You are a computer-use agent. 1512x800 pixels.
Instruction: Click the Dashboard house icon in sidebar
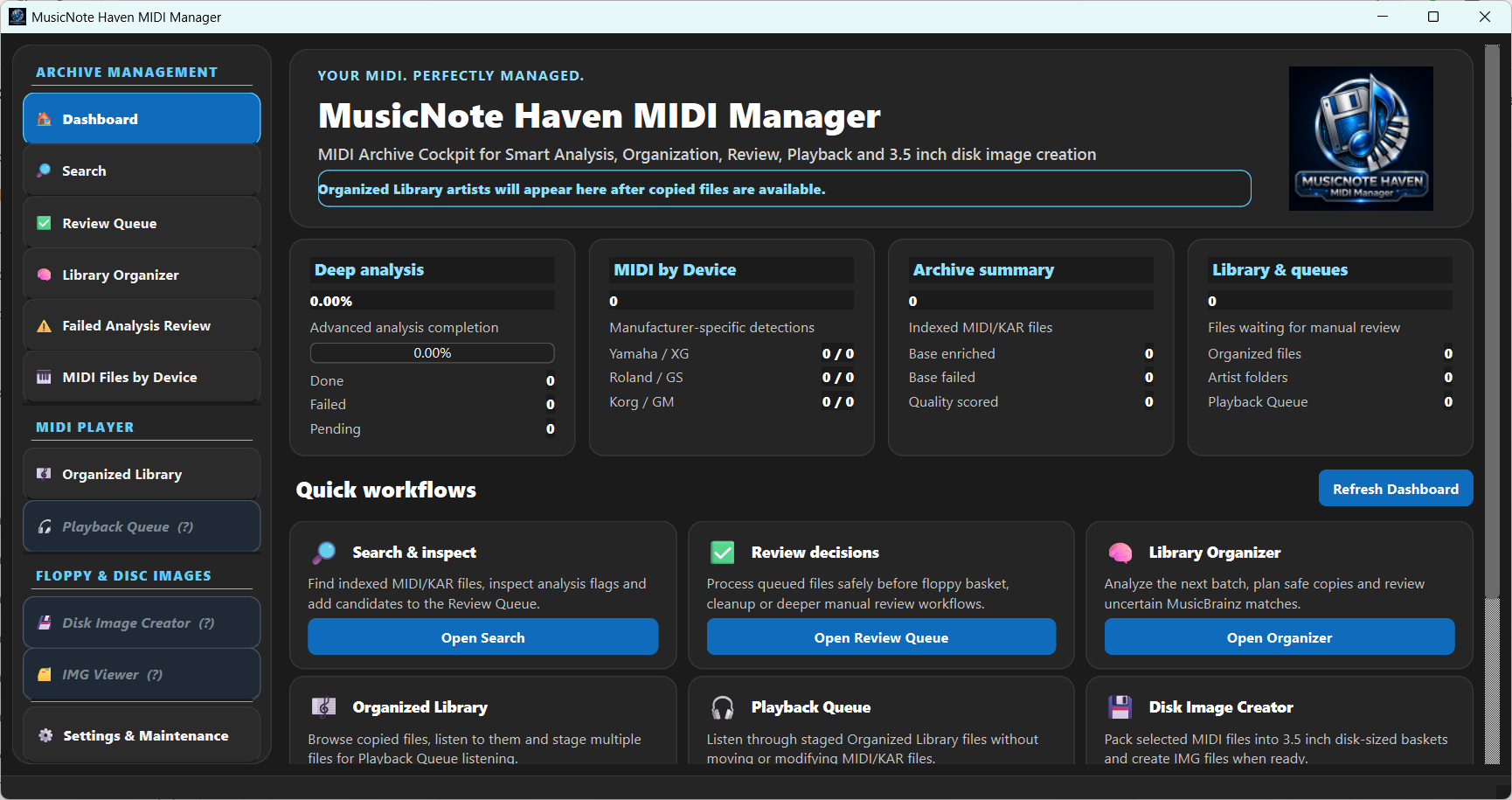tap(44, 119)
